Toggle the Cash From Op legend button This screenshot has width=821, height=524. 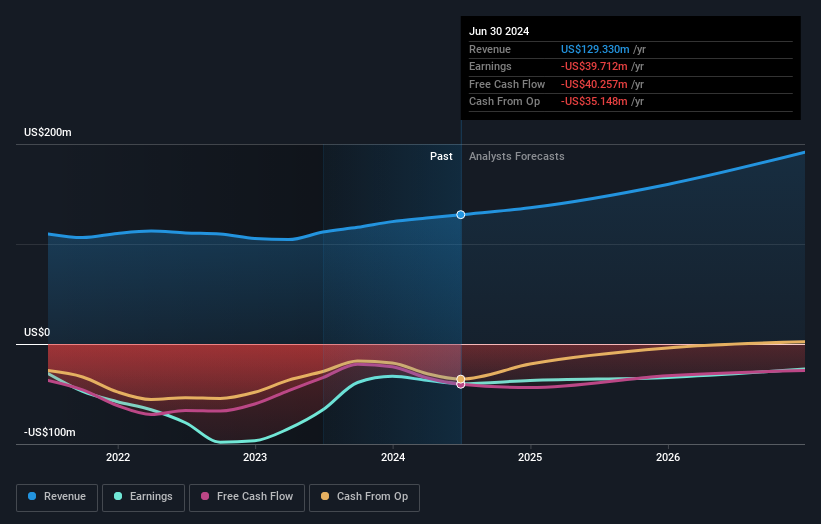(364, 497)
